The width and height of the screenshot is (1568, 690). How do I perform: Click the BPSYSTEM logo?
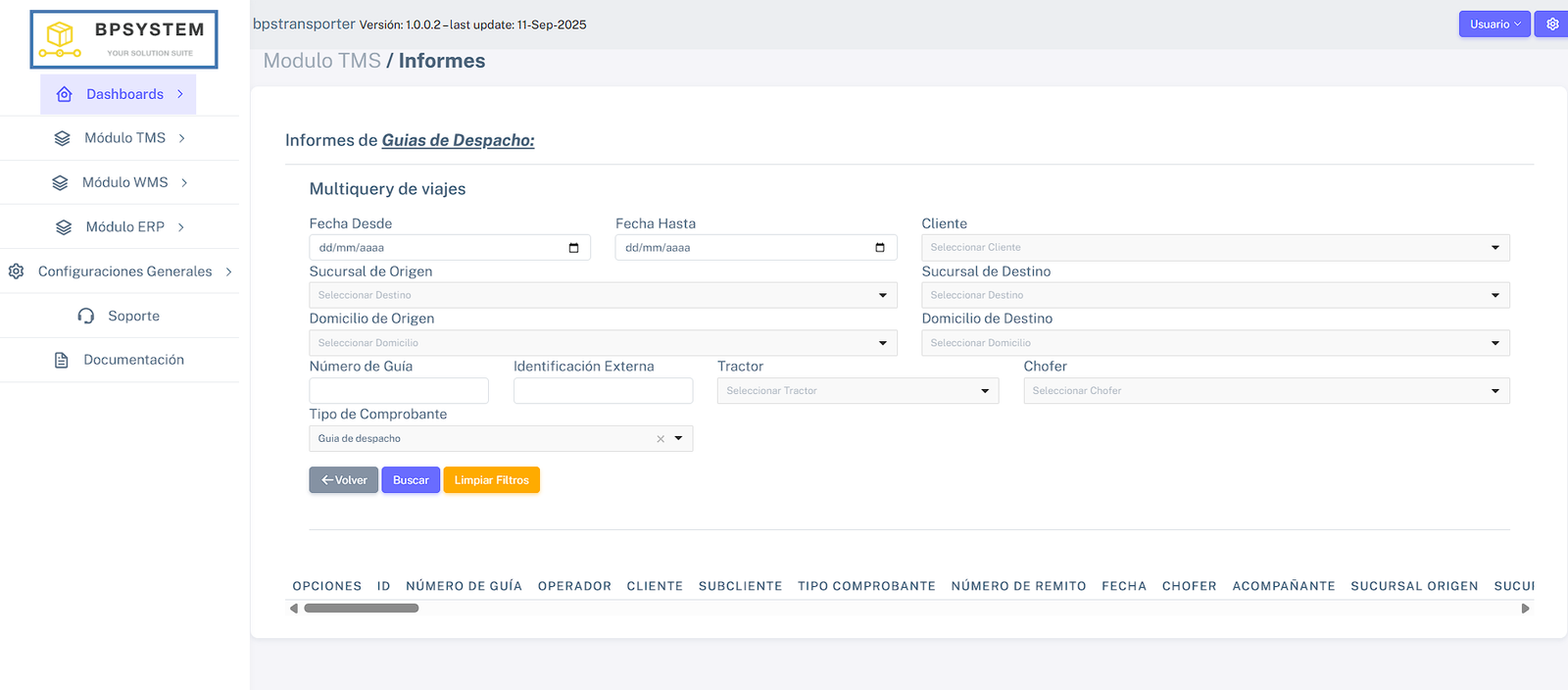click(123, 39)
